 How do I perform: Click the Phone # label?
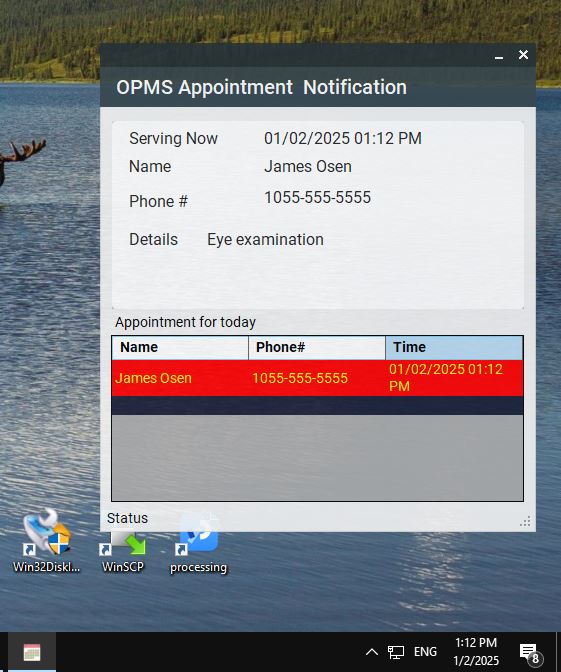point(159,201)
